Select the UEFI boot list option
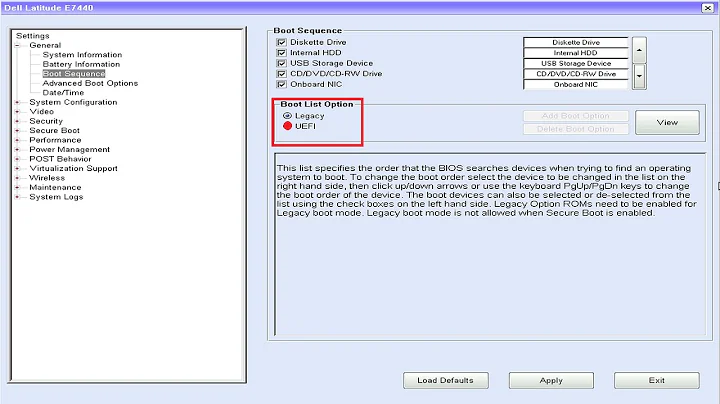Screen dimensions: 720x404 coord(287,126)
